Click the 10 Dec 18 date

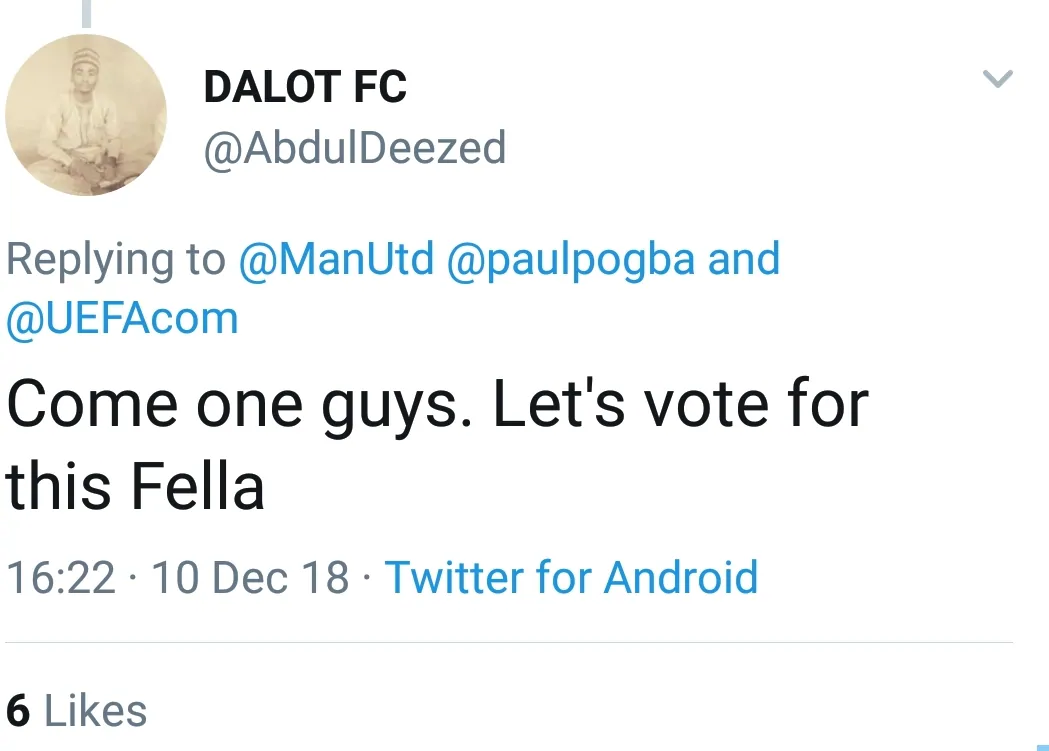(x=250, y=578)
